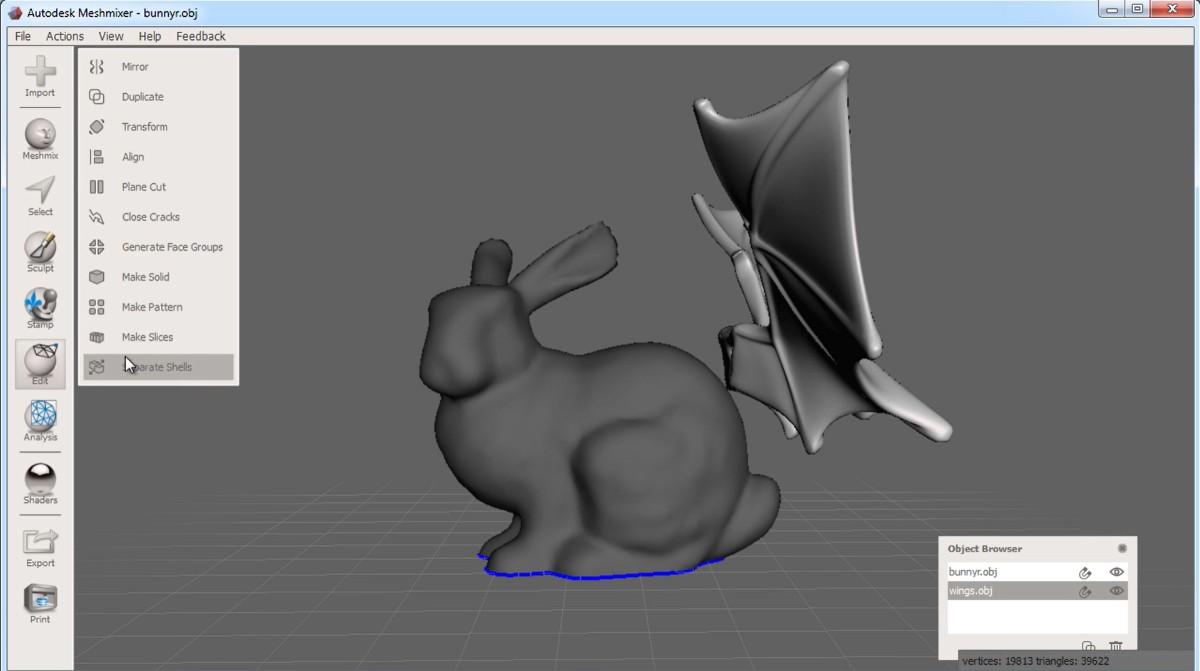Open the Actions menu
This screenshot has height=671, width=1200.
click(65, 36)
